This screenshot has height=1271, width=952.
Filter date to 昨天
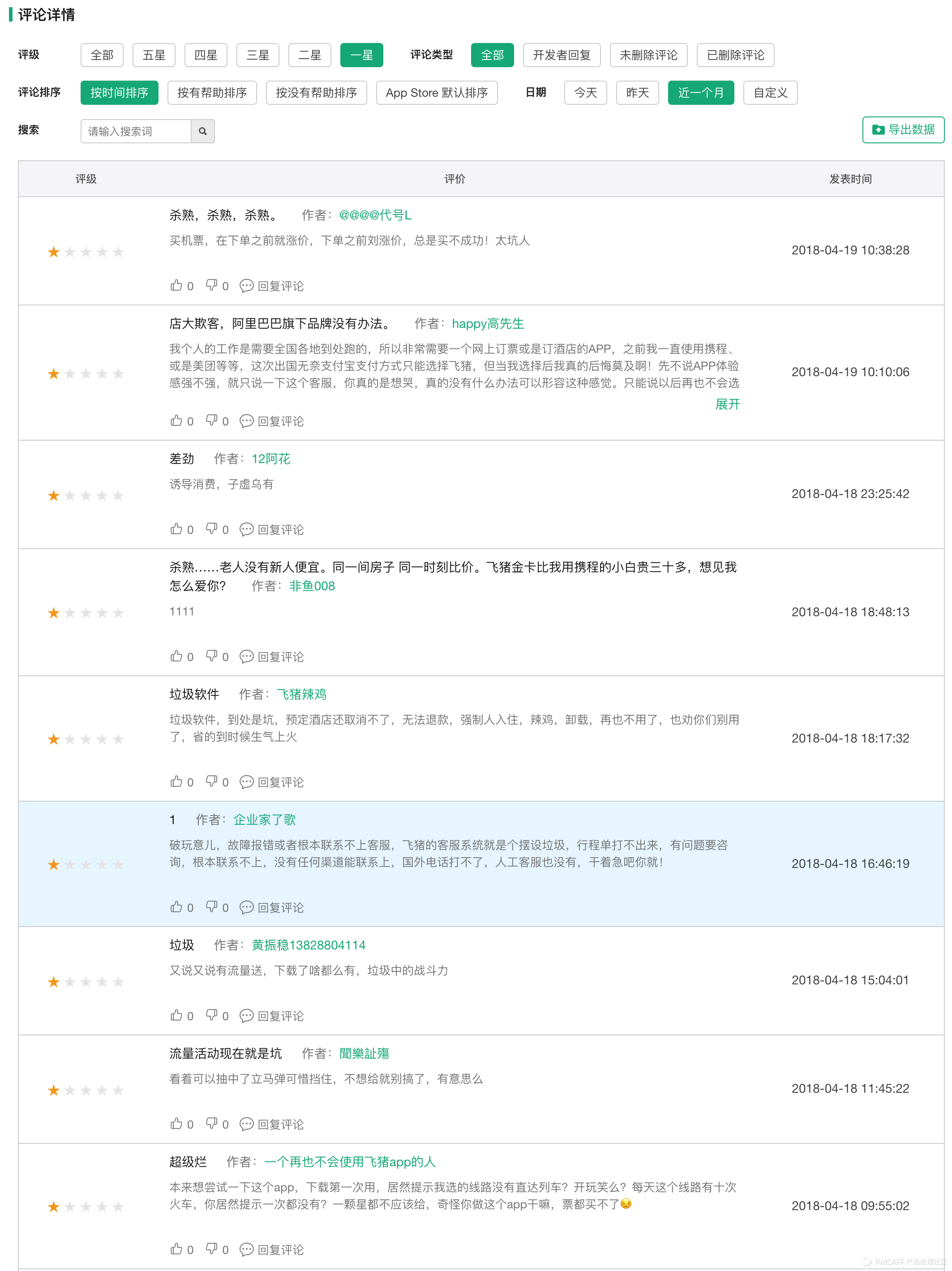click(637, 93)
